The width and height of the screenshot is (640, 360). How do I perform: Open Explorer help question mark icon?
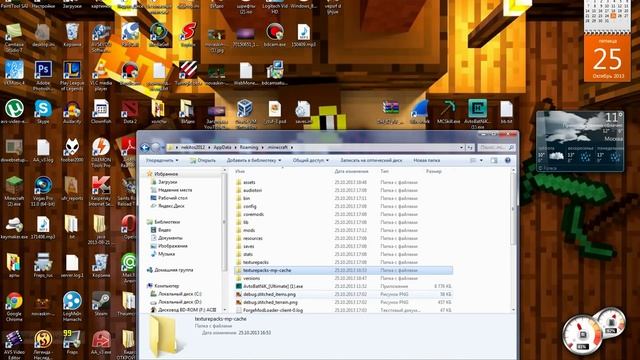pos(508,160)
